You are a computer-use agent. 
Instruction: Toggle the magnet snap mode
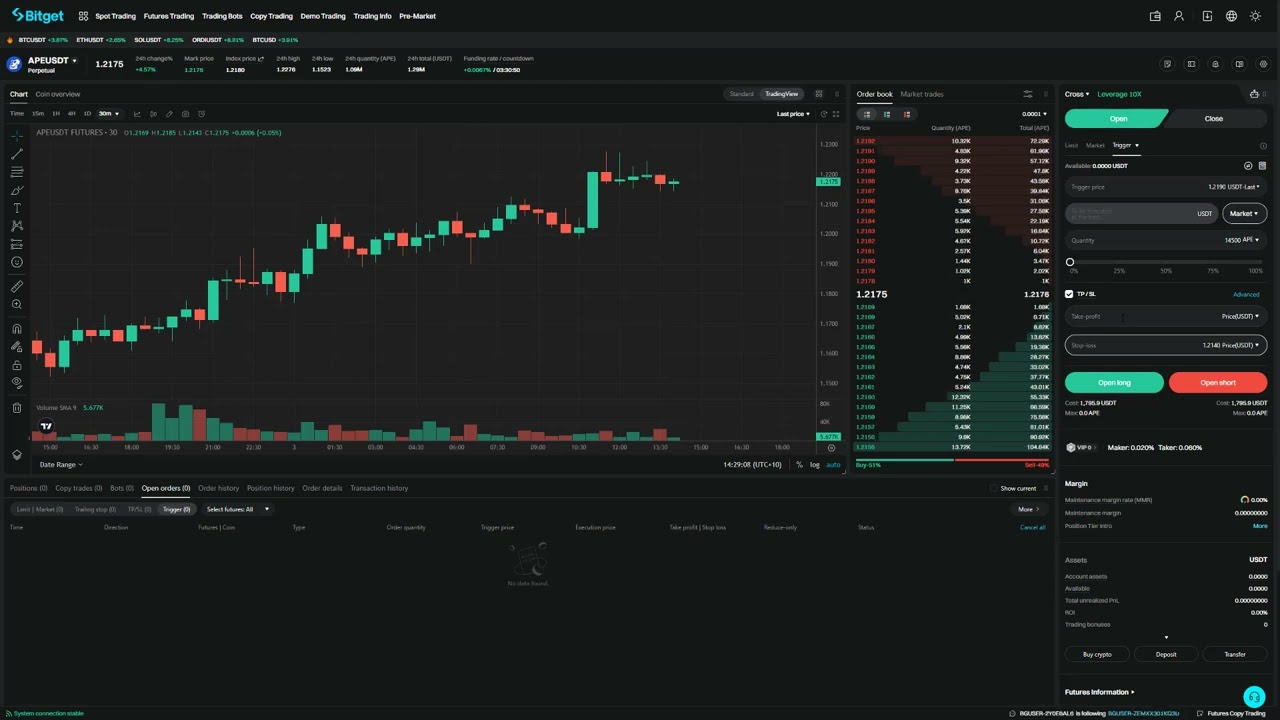(17, 328)
